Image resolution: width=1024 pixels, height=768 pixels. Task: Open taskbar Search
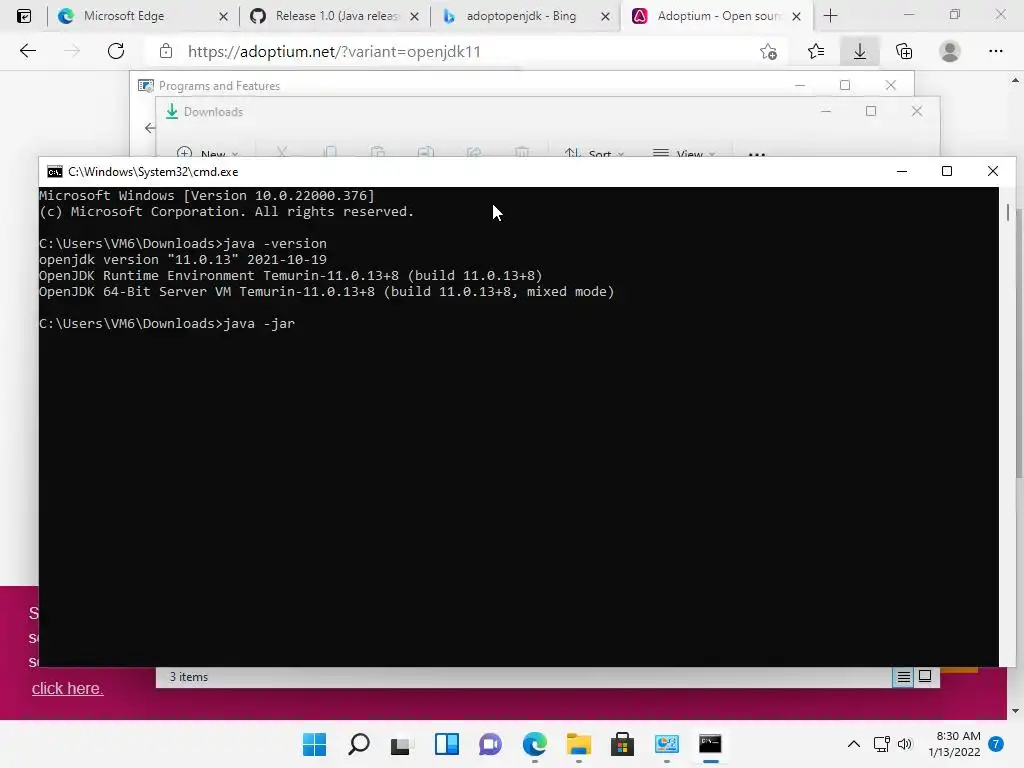point(359,744)
